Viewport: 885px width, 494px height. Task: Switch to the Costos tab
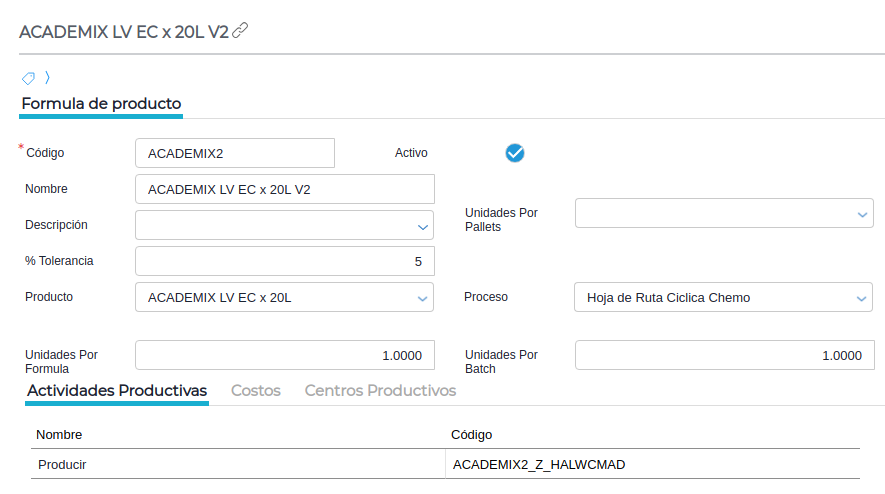[x=256, y=390]
